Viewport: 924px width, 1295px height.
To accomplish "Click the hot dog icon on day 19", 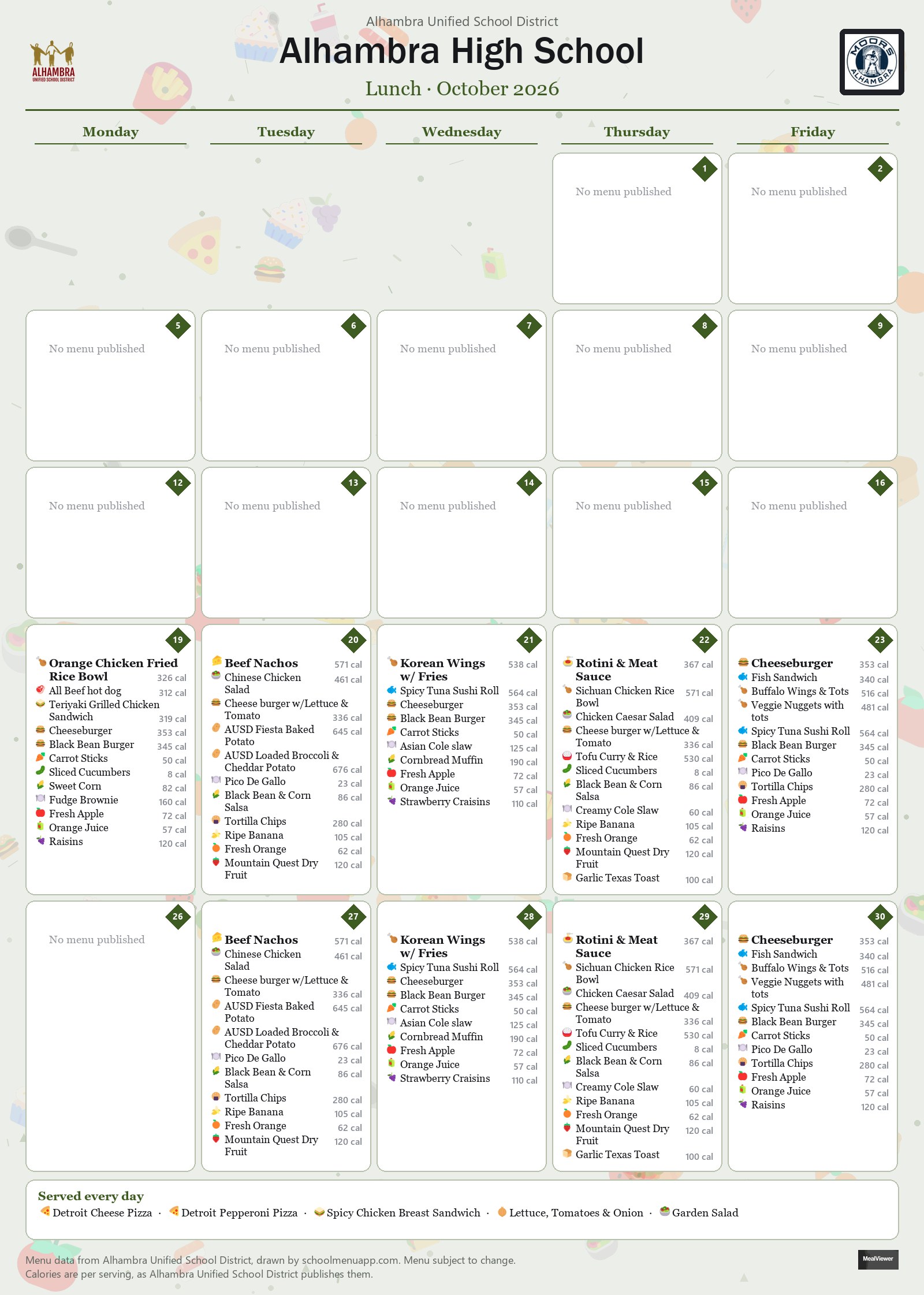I will 40,689.
